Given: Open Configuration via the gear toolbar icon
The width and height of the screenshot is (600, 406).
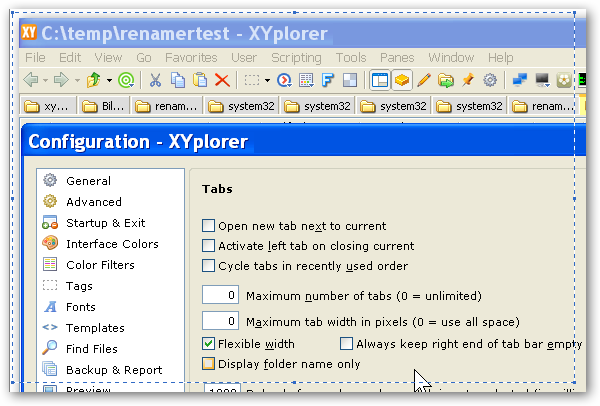Looking at the screenshot, I should 490,80.
